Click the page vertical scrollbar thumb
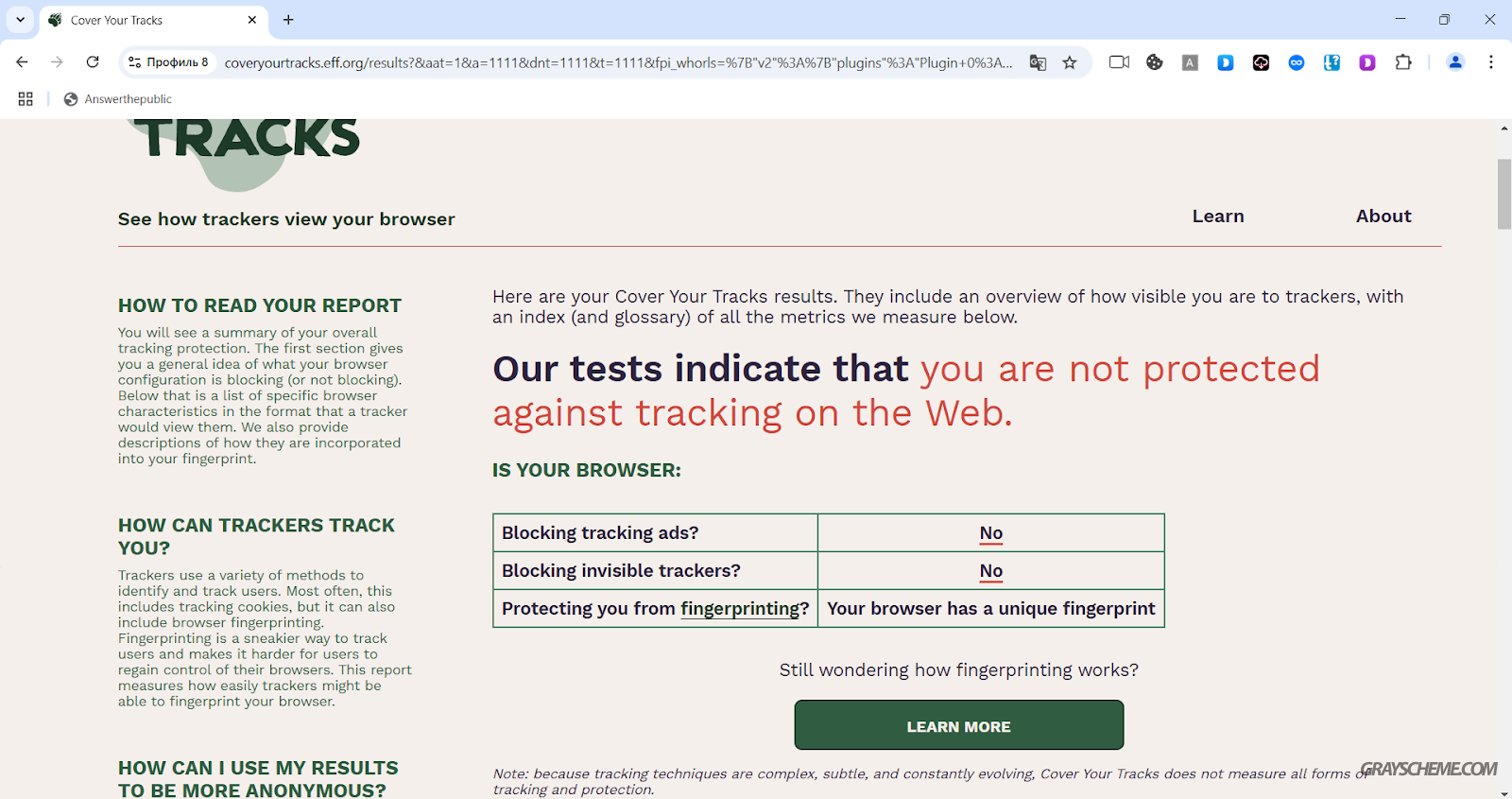This screenshot has height=799, width=1512. [x=1503, y=194]
